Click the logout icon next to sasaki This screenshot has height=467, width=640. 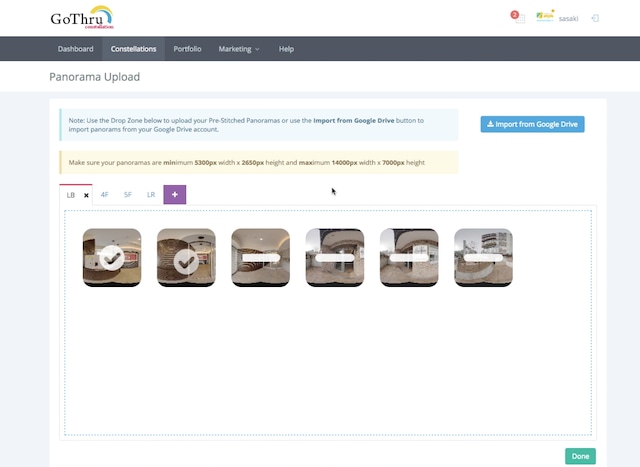(595, 18)
